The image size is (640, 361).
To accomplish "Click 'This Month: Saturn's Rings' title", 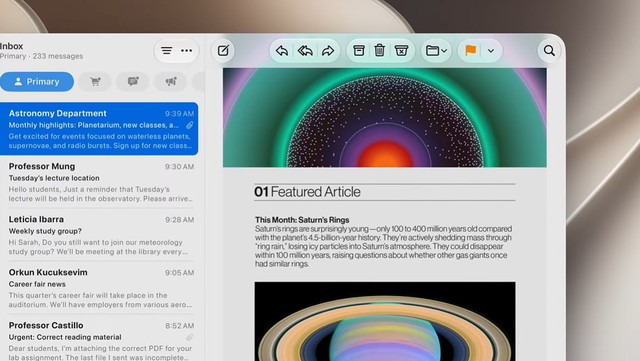I will point(302,220).
